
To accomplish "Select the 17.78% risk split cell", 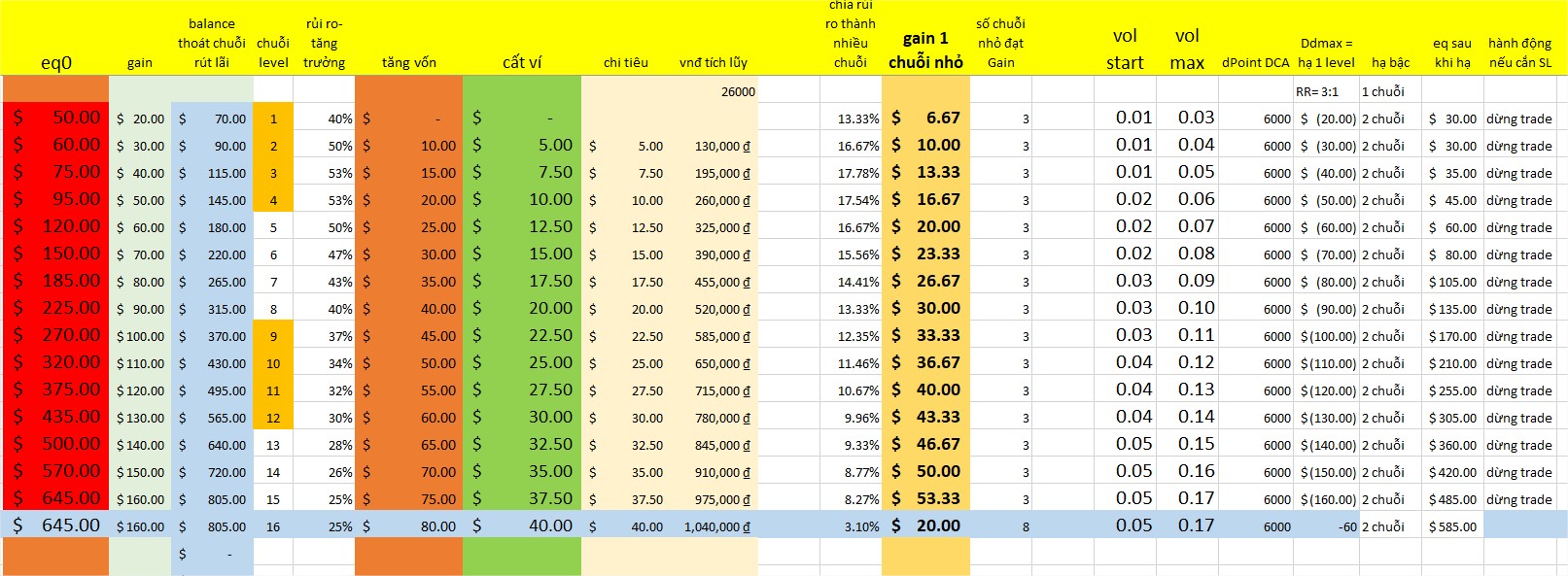I will pos(851,173).
